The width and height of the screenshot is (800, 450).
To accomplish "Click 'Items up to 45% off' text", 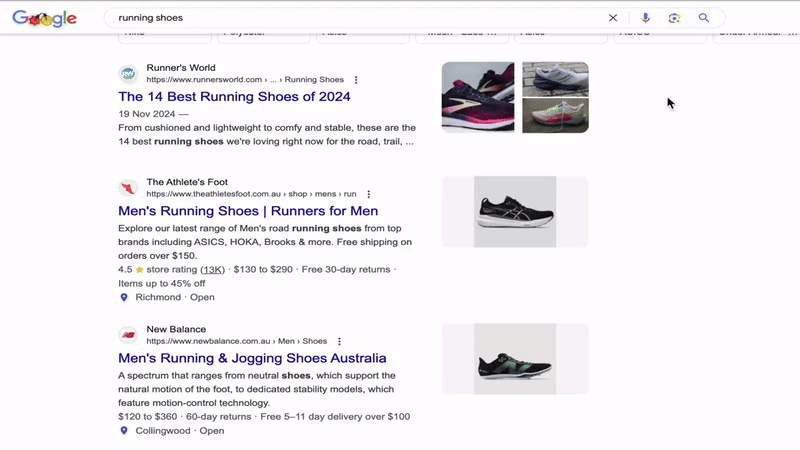I will pos(162,283).
